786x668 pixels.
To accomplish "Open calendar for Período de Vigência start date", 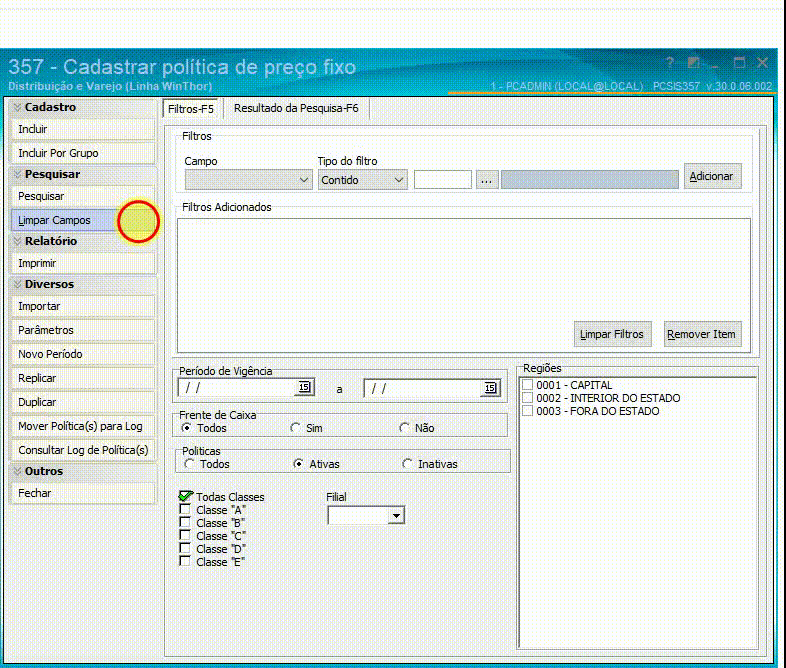I will 304,387.
